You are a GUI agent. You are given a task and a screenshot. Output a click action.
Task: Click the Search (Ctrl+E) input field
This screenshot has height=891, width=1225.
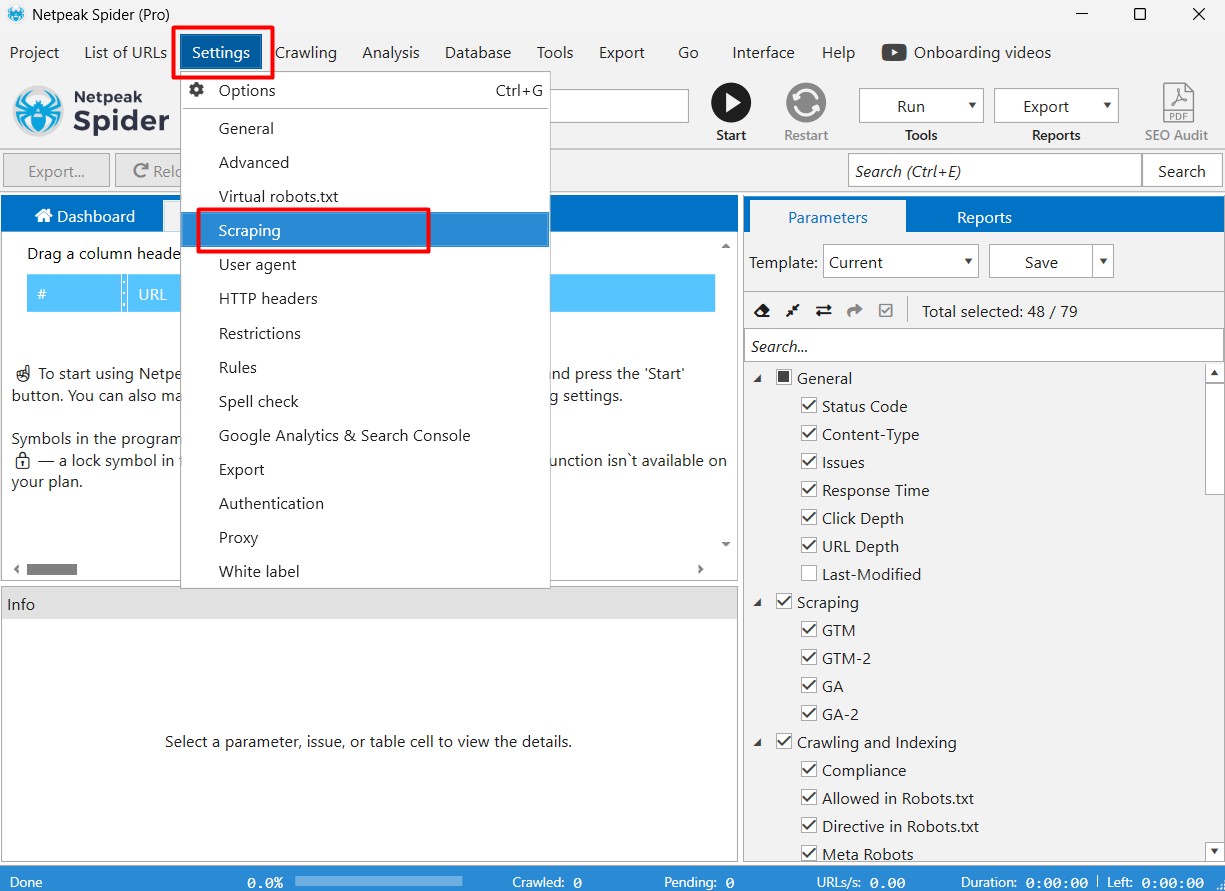pyautogui.click(x=995, y=171)
